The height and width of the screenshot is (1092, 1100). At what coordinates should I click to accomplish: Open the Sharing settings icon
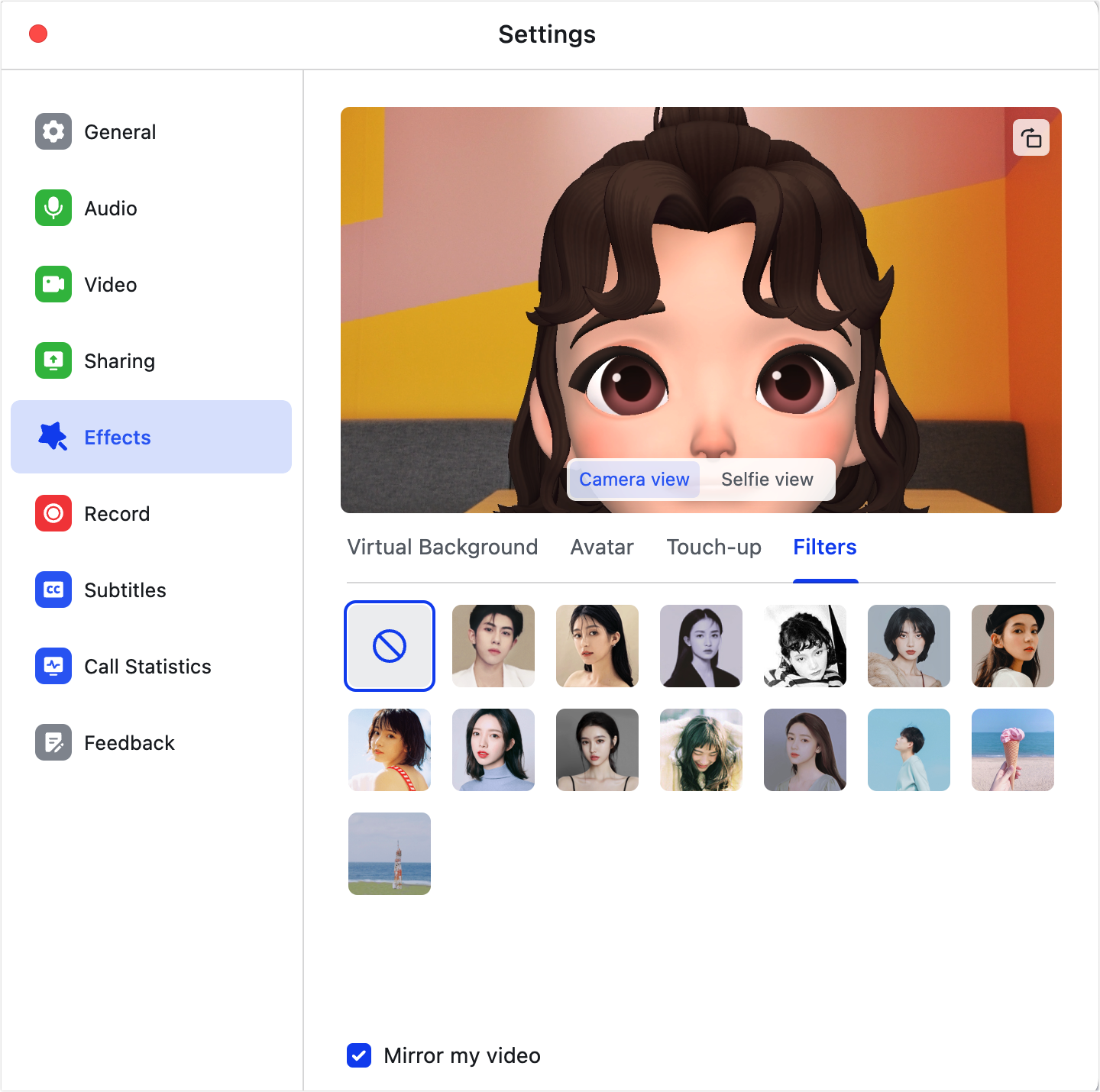[53, 360]
